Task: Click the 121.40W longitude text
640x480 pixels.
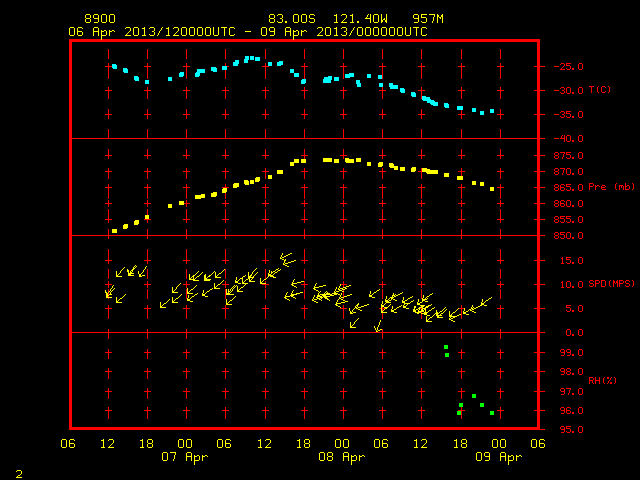Action: pos(360,19)
